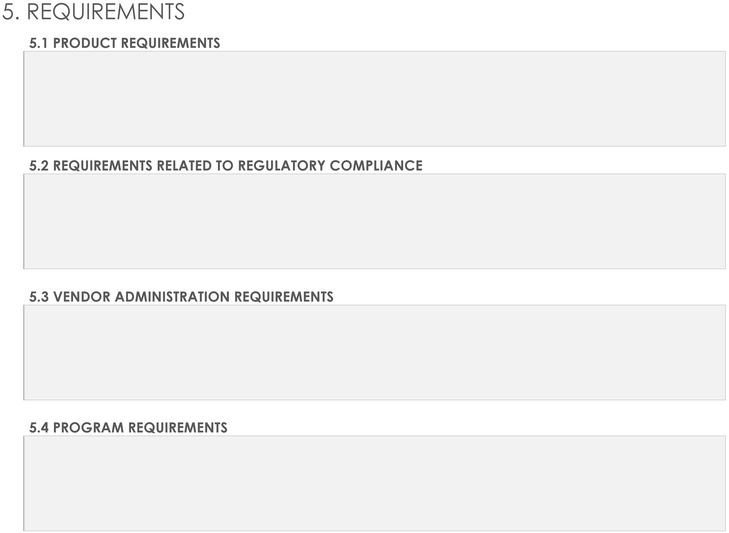Click inside the Vendor Administration Requirements text box
729x533 pixels.
[374, 353]
